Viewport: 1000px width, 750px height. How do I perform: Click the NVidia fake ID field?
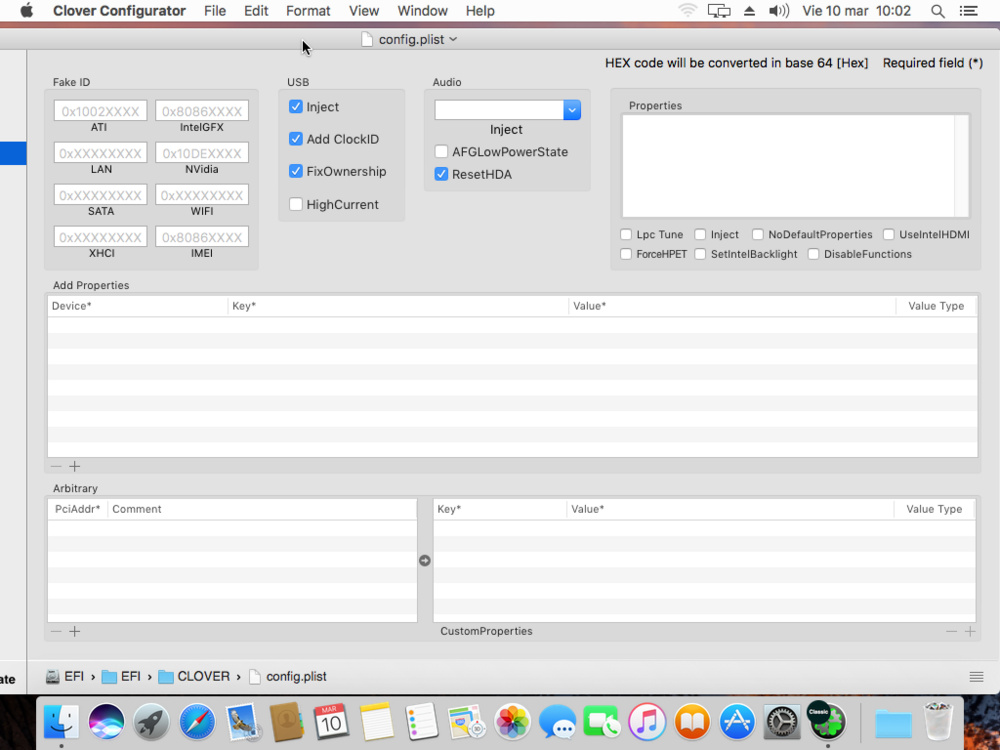click(x=202, y=153)
